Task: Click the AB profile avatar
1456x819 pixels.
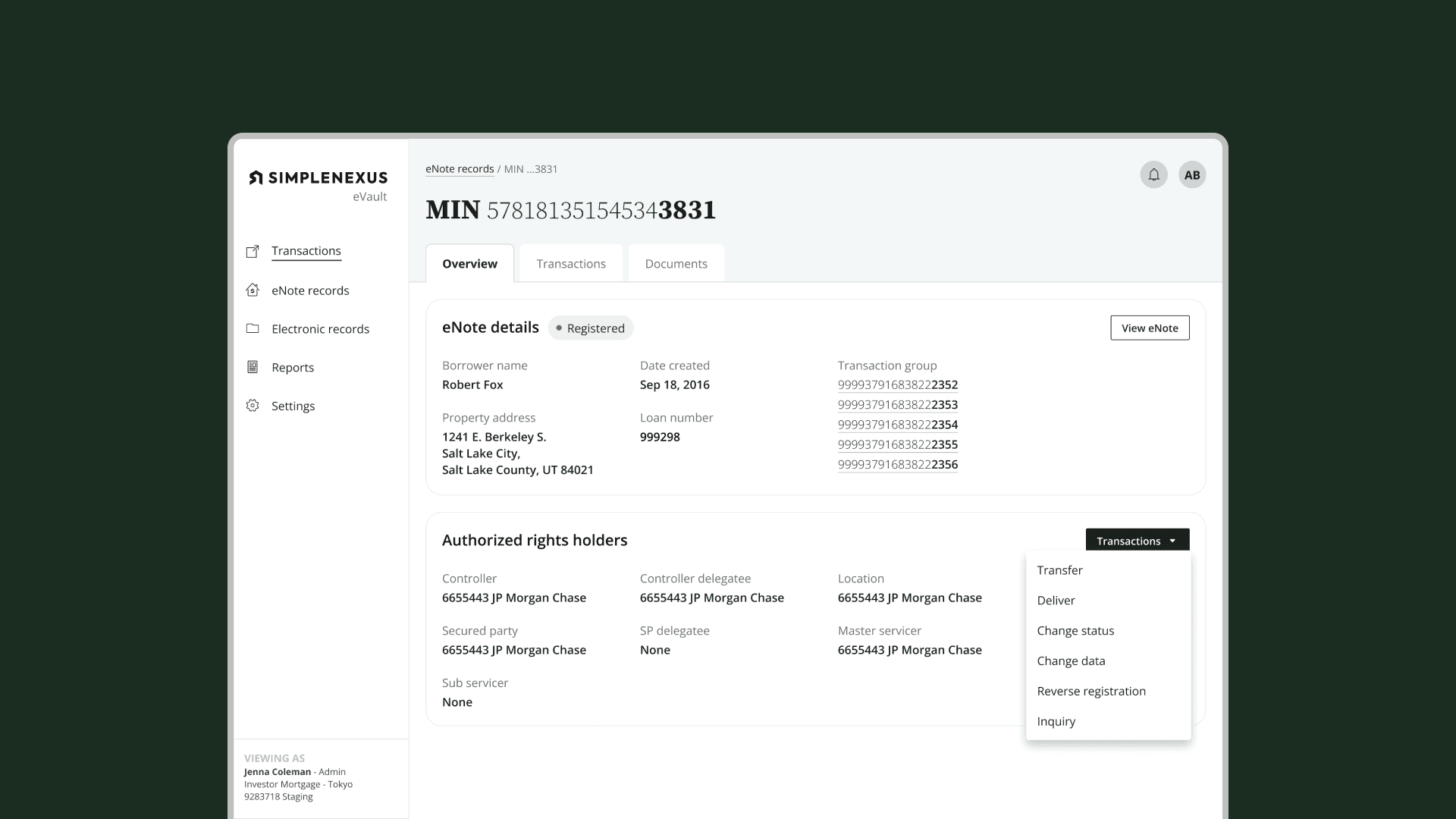Action: point(1192,174)
